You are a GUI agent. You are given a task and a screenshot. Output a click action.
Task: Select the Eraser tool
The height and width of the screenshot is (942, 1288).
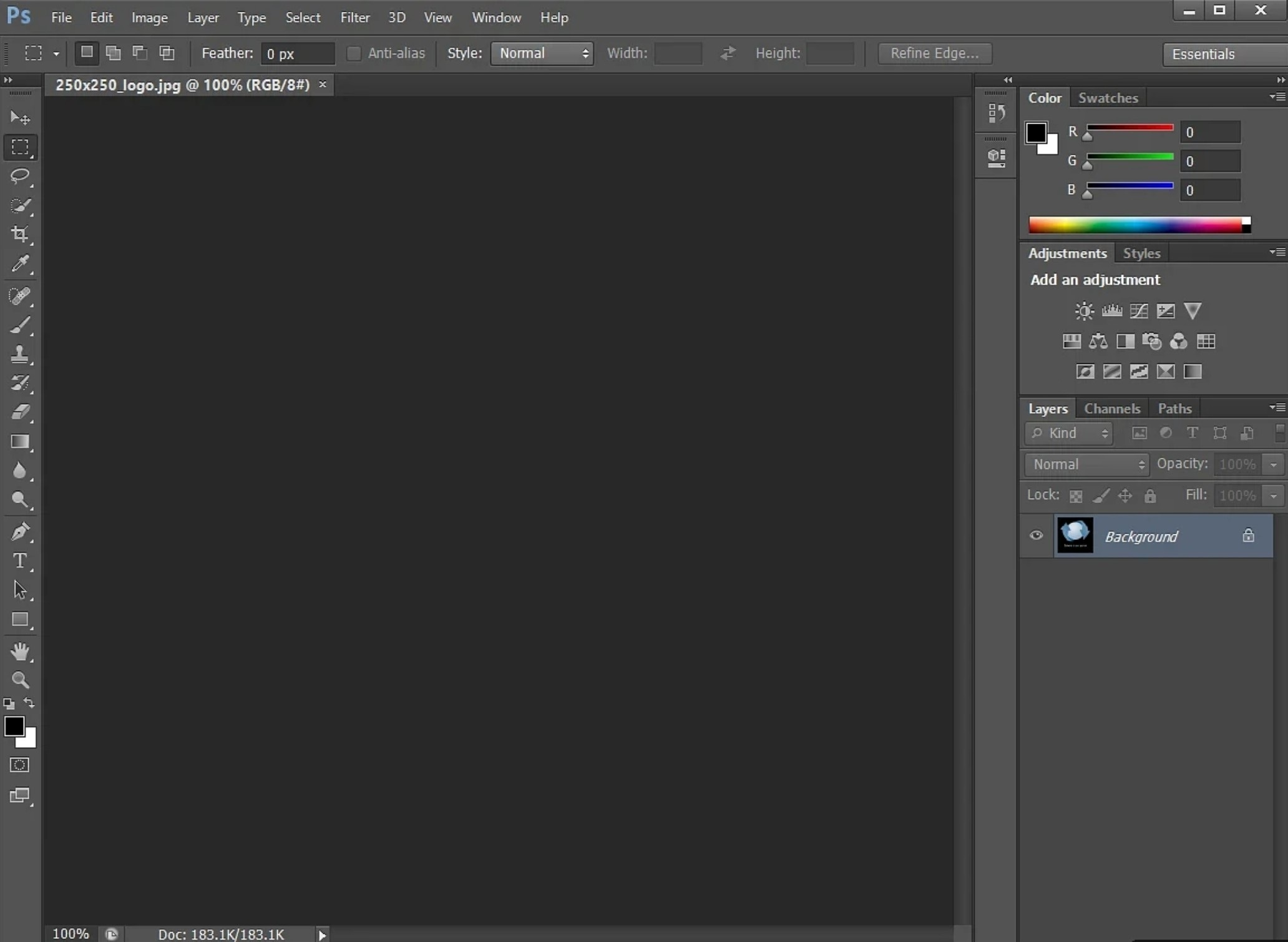coord(20,412)
